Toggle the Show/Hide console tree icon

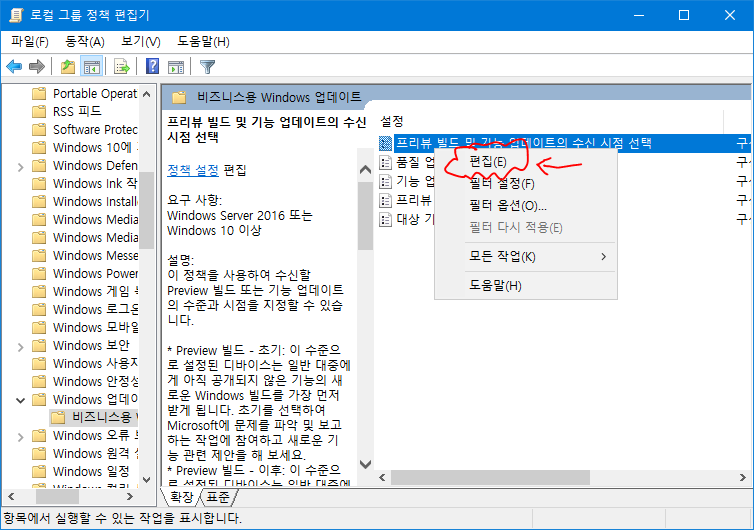click(91, 66)
